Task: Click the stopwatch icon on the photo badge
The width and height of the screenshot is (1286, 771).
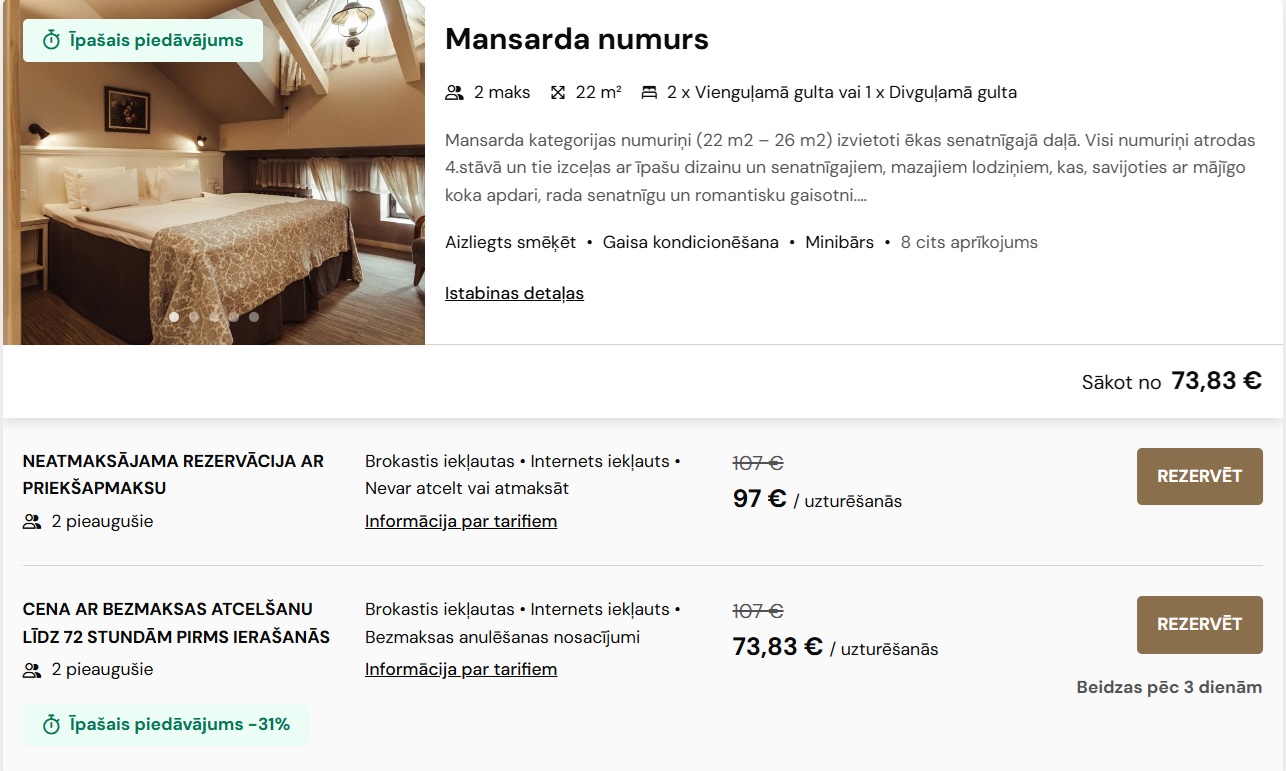Action: (x=52, y=41)
